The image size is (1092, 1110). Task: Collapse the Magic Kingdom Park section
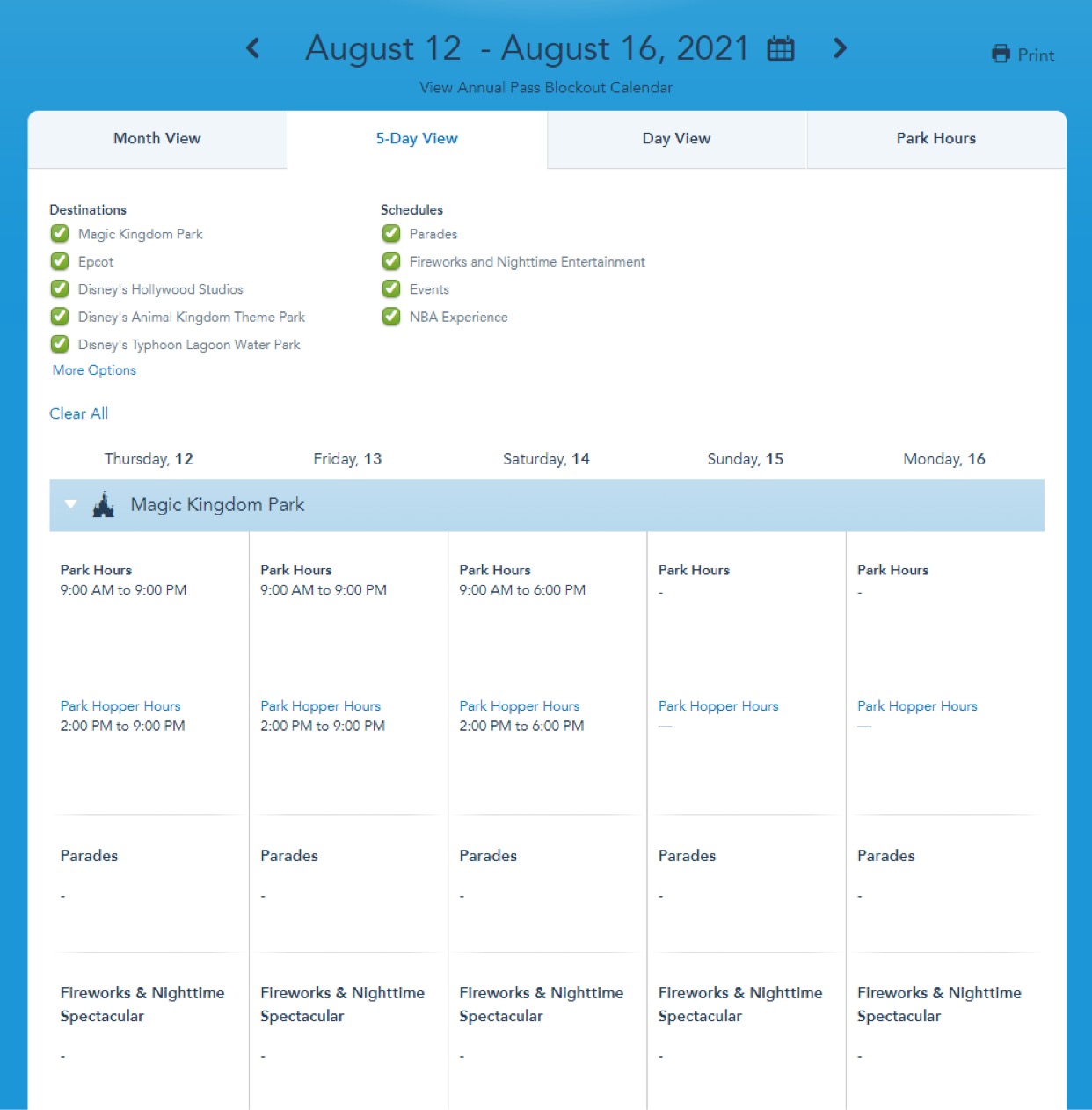(71, 505)
